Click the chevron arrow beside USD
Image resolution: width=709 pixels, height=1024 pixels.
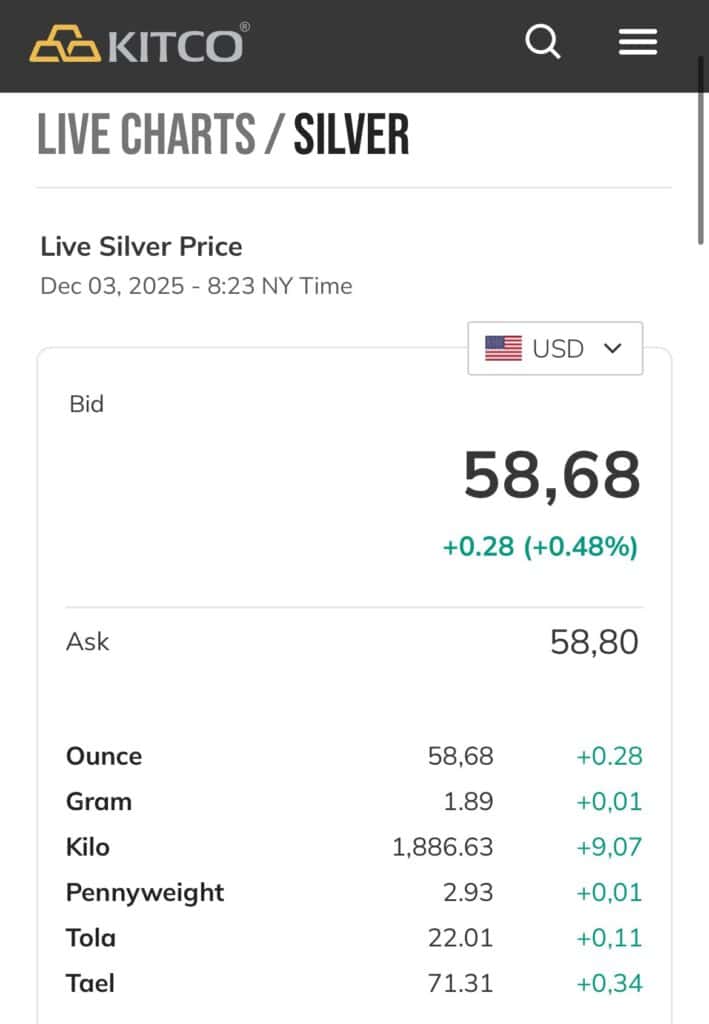(613, 348)
